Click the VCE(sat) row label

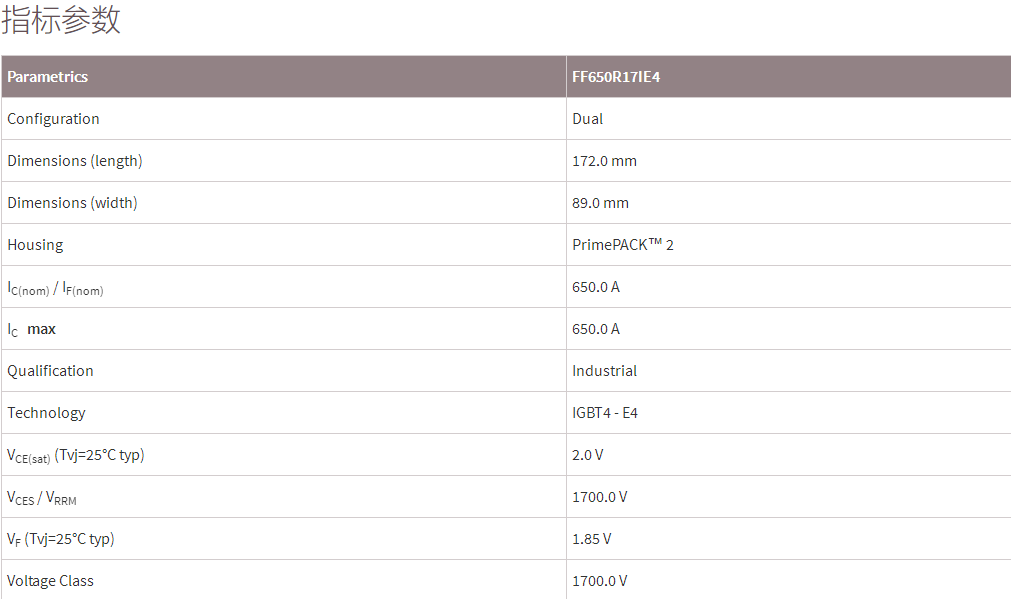[x=76, y=456]
